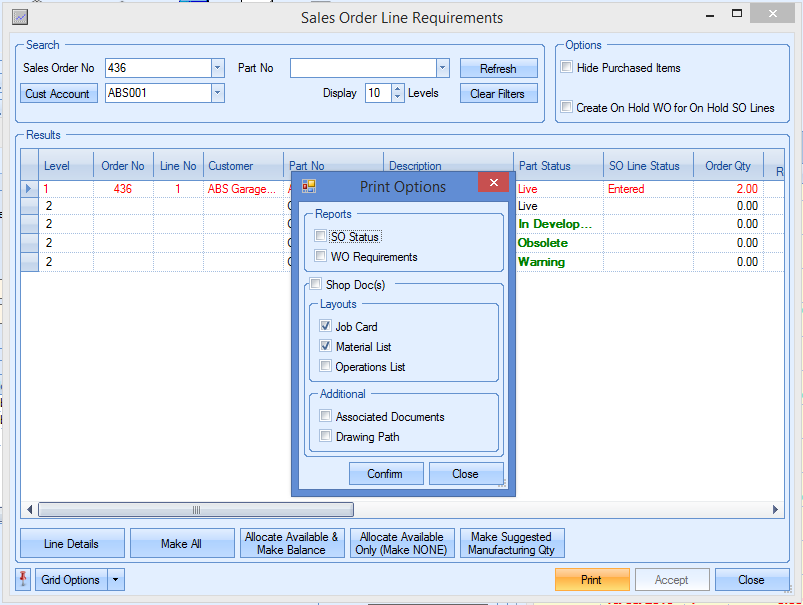Click the Clear Filters button
The width and height of the screenshot is (803, 605).
[498, 94]
